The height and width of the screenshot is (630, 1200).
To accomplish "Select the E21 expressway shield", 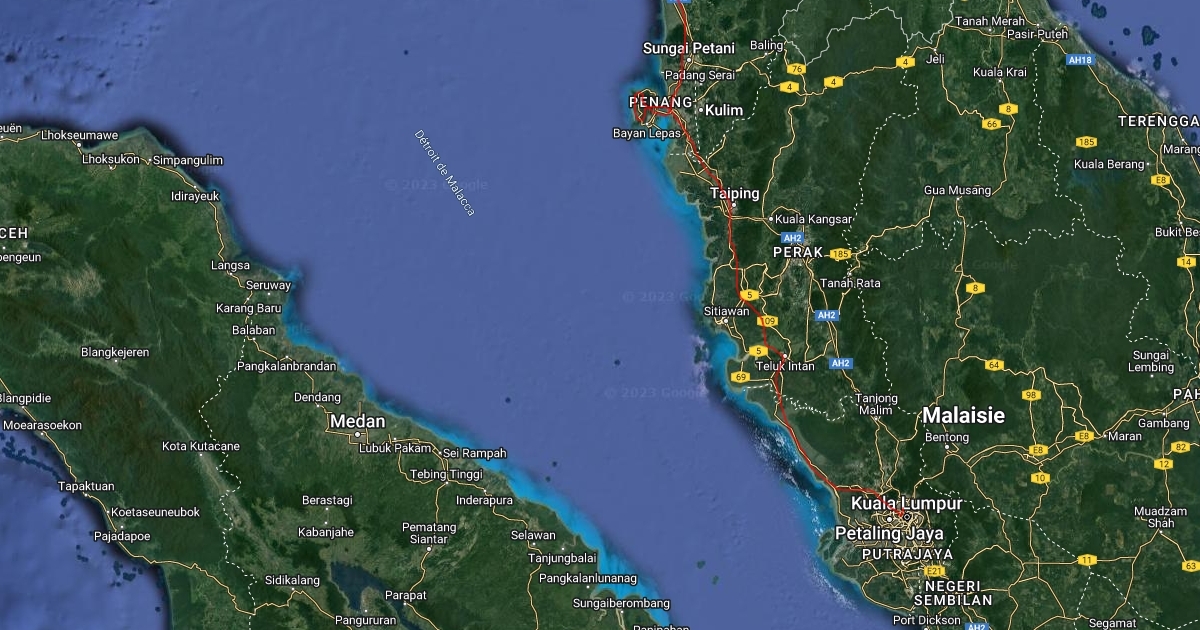I will tap(935, 571).
